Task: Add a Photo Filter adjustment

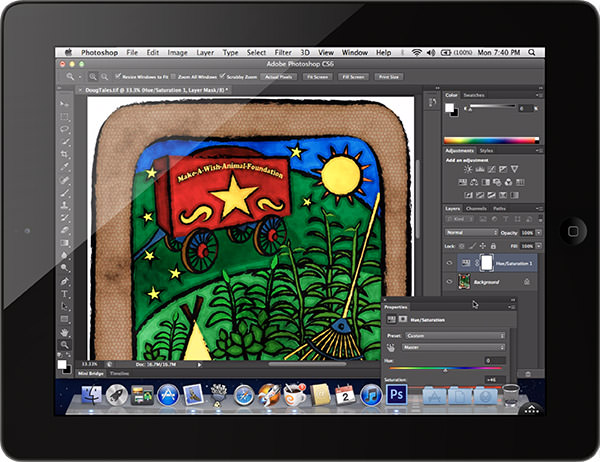Action: (x=497, y=182)
